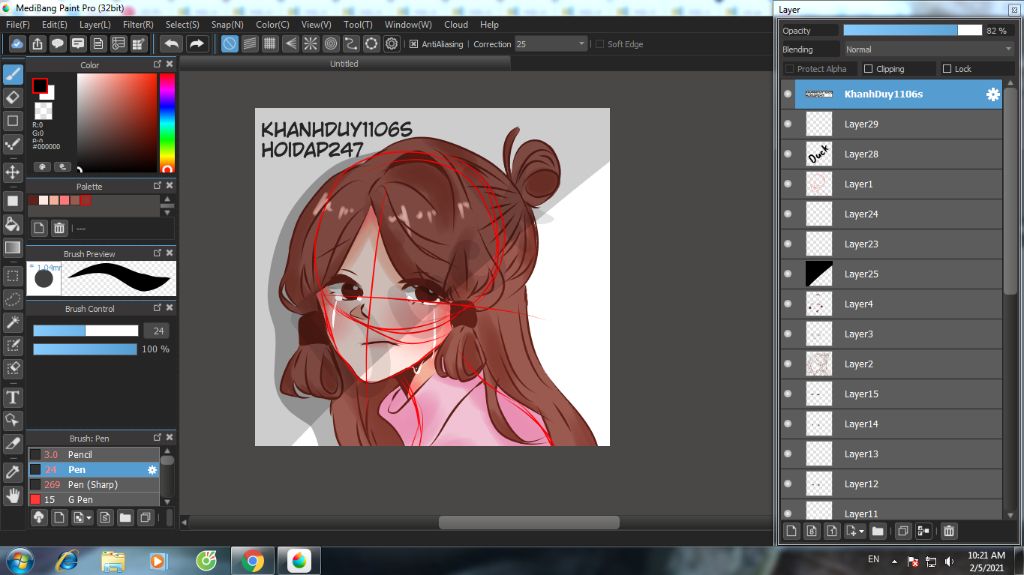Enable Clipping checkbox

tap(868, 69)
